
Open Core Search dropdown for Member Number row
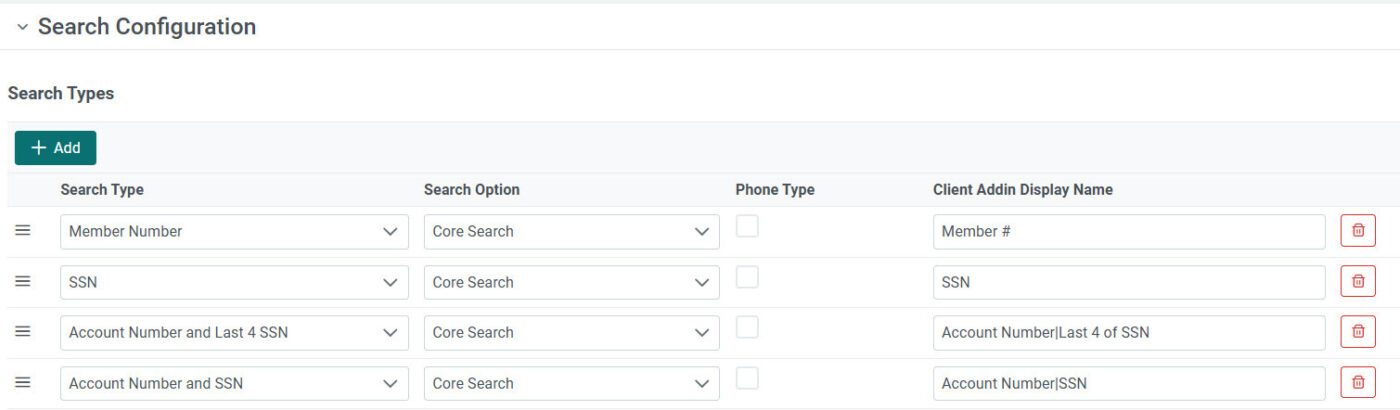[x=571, y=231]
